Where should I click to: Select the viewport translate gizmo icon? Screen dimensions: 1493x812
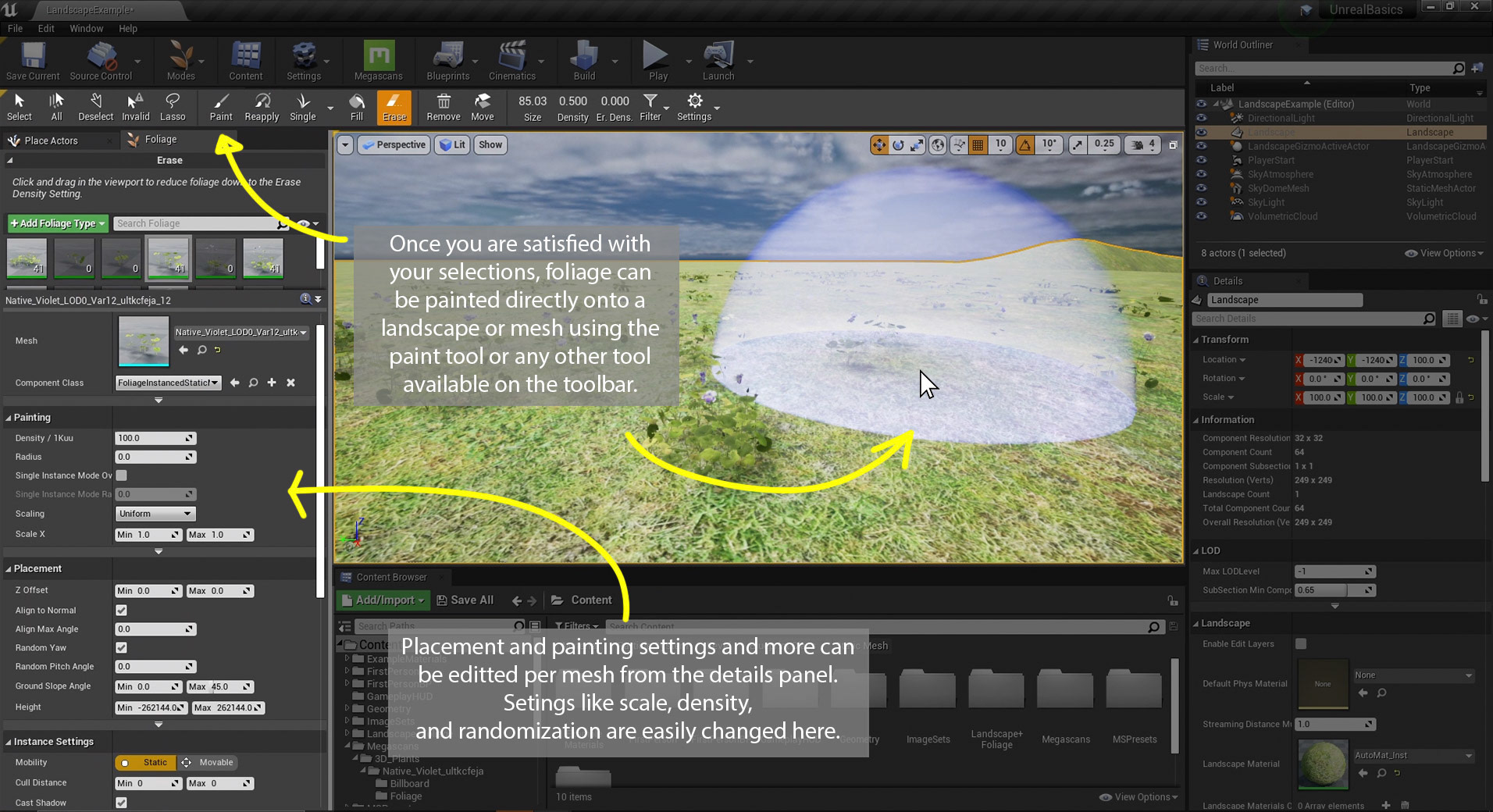coord(879,144)
